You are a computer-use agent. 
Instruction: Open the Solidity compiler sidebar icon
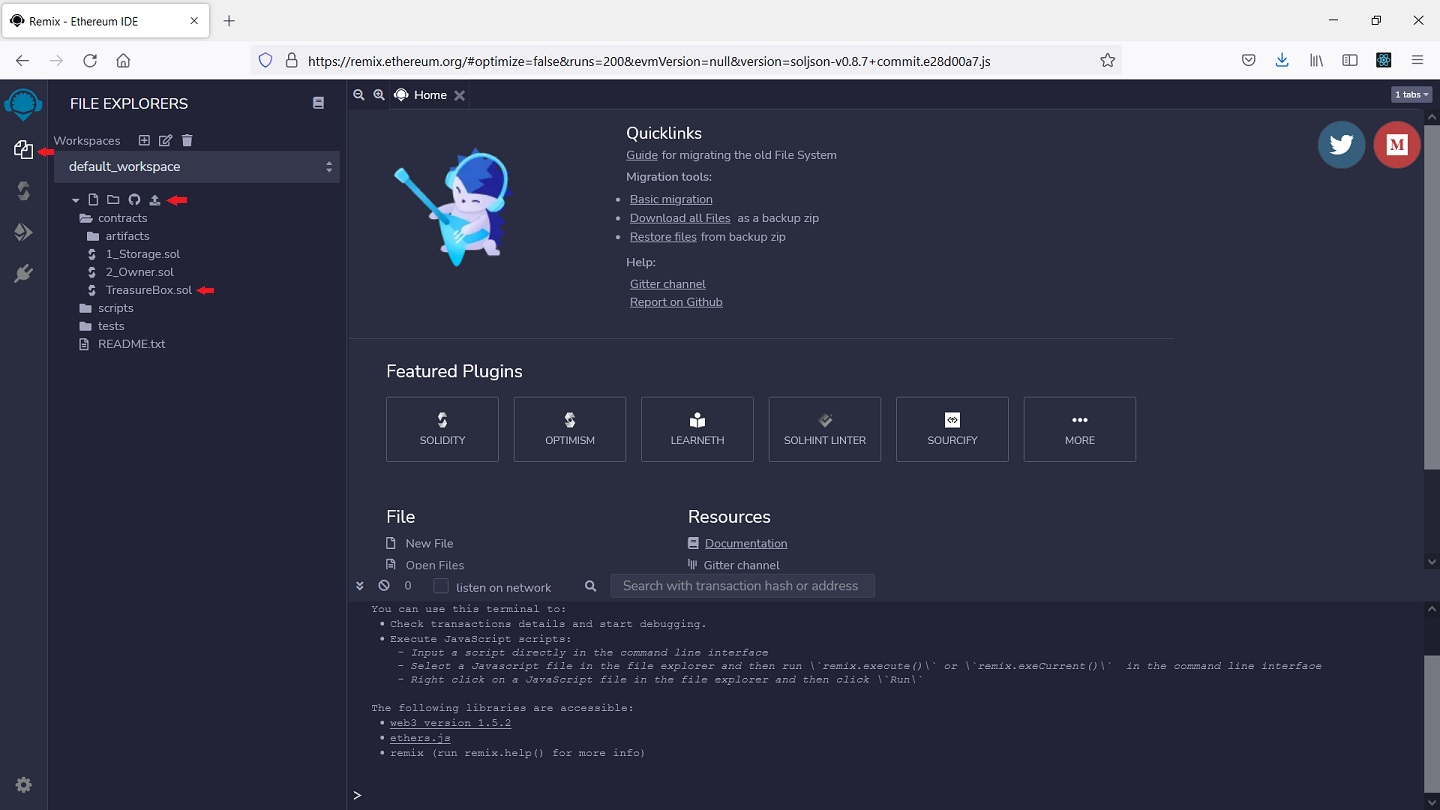click(23, 191)
